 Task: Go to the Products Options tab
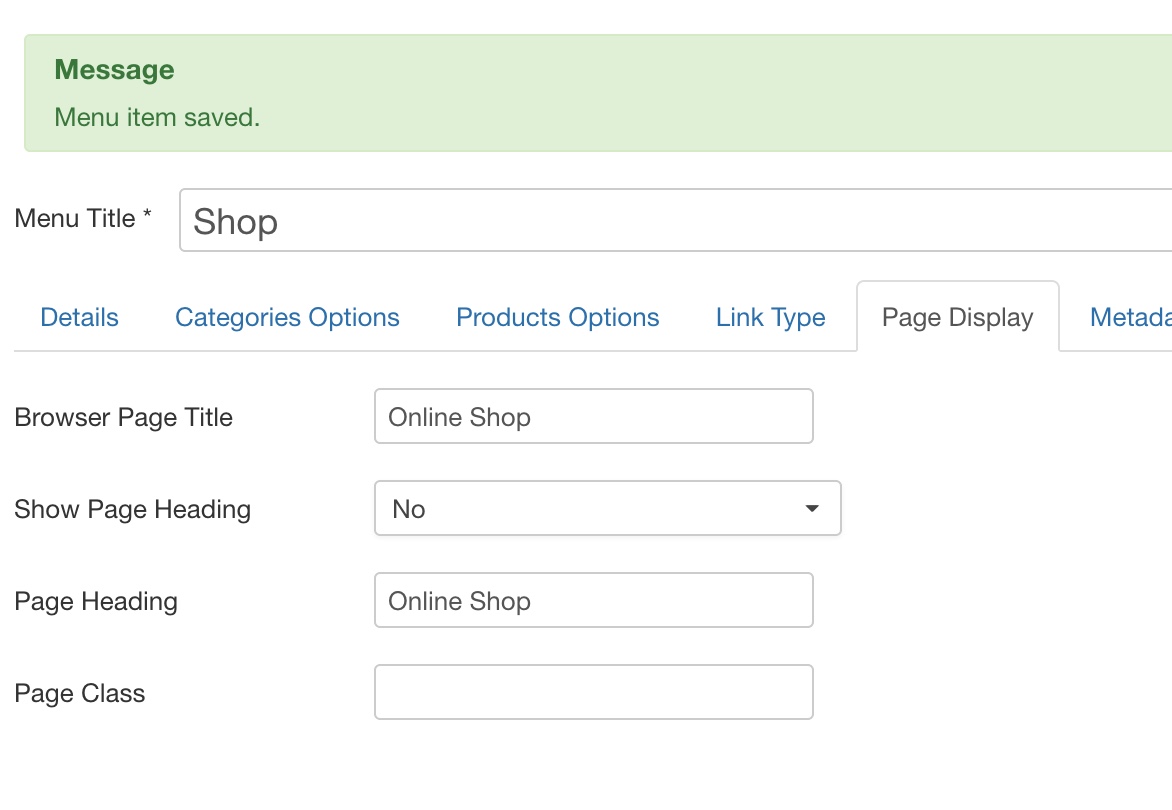pyautogui.click(x=557, y=318)
